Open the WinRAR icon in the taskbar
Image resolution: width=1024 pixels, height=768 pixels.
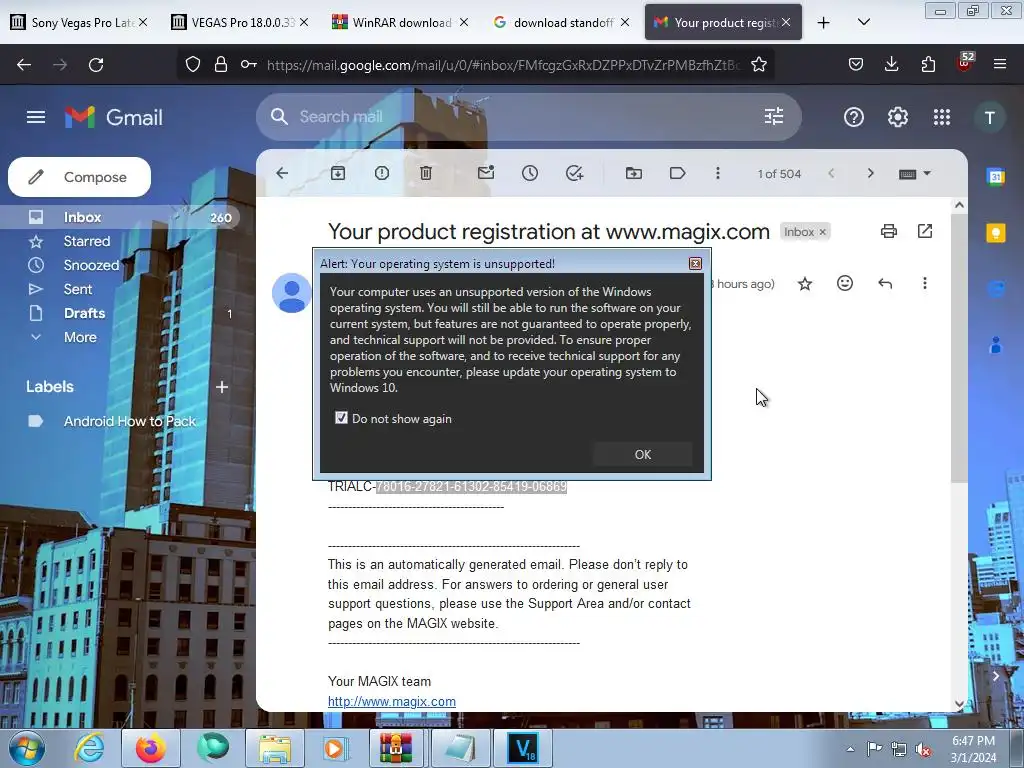click(396, 748)
